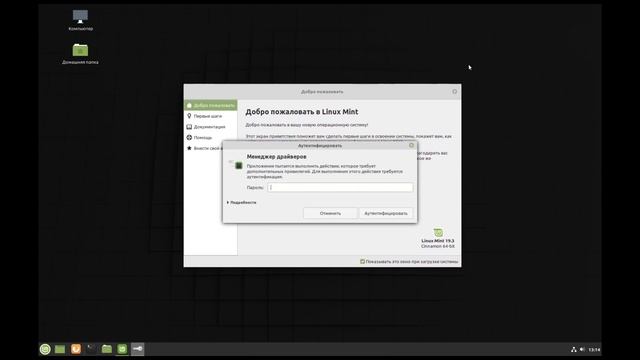Go to the Документация sidebar section
Screen dimensions: 640x360
tap(211, 127)
